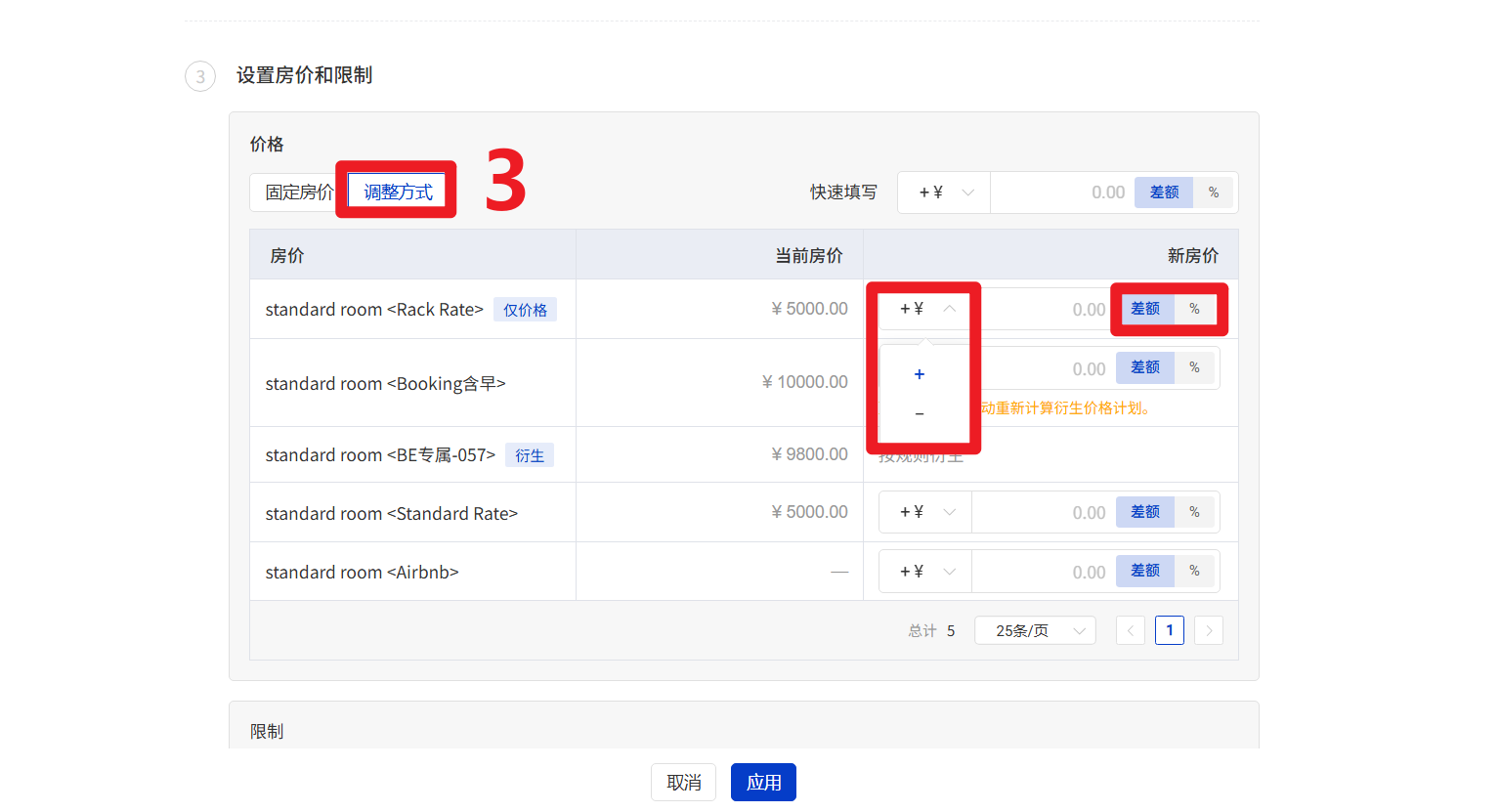Select % for the Rack Rate row
Screen dimensions: 1500x812
coord(1194,309)
